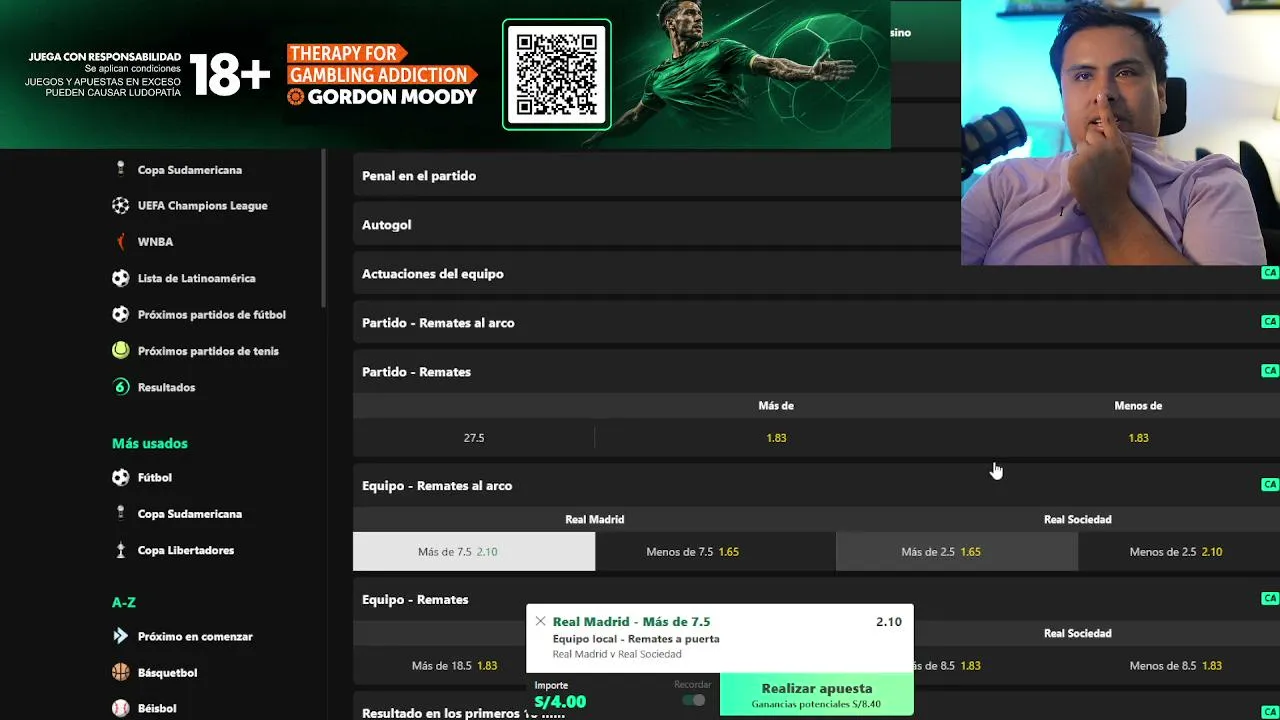Click the A-Z section heading
Screen dimensions: 1280x720
tap(124, 602)
